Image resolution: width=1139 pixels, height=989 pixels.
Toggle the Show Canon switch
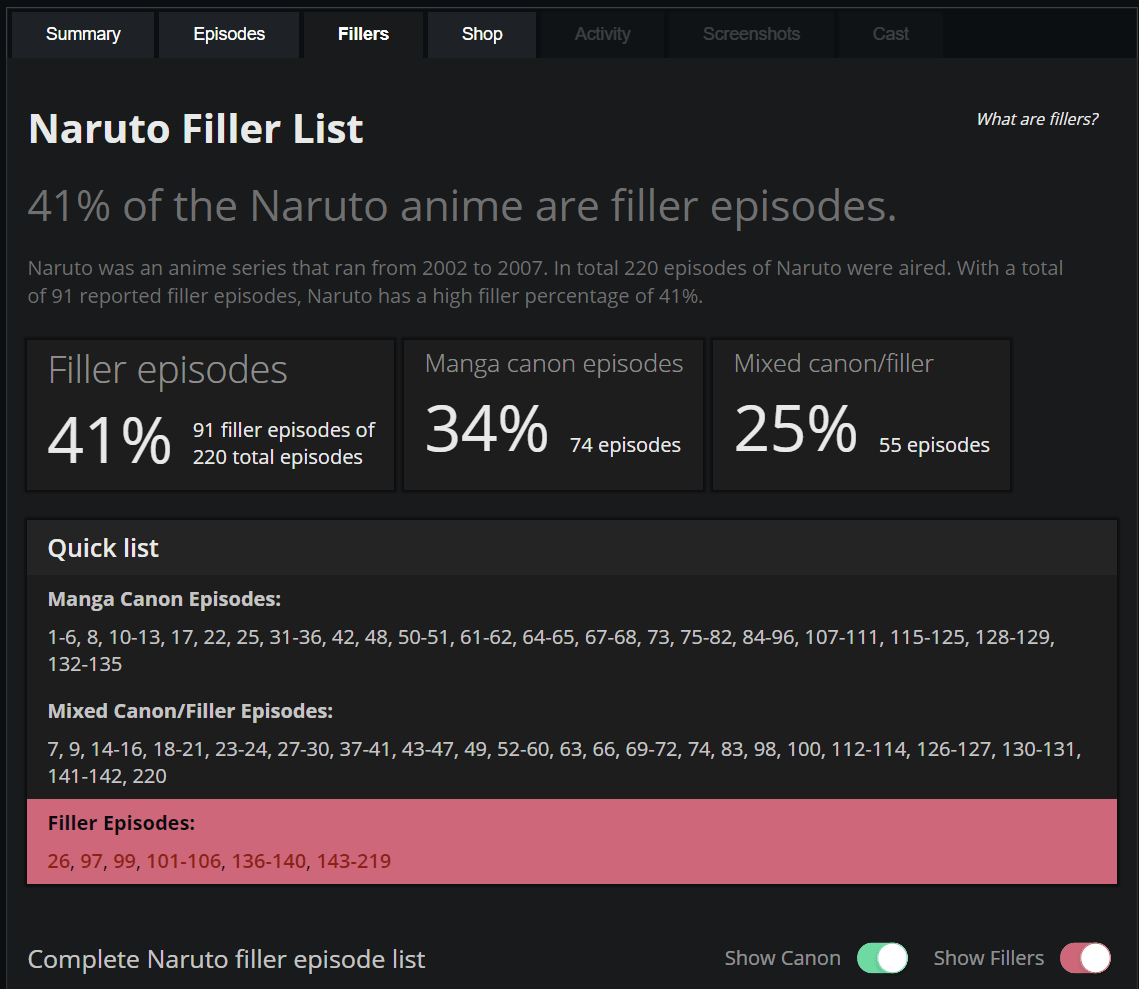[882, 958]
